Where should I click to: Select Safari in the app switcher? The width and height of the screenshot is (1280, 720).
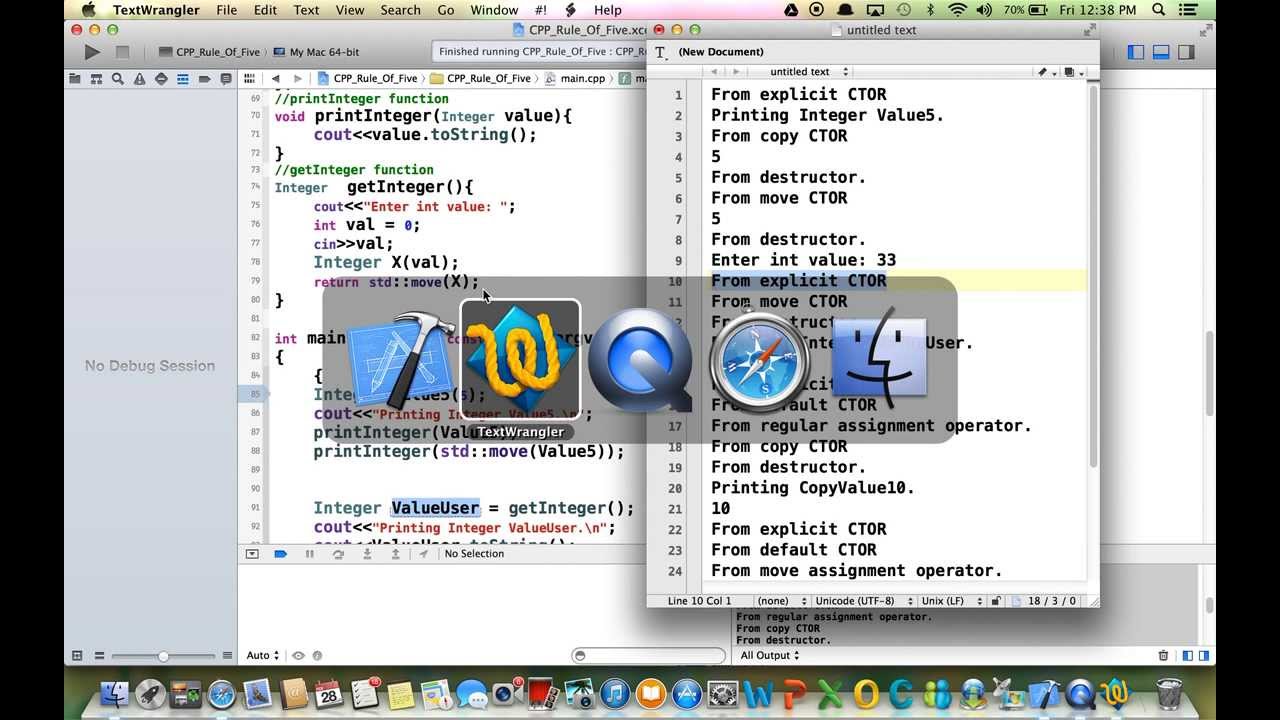[x=760, y=360]
